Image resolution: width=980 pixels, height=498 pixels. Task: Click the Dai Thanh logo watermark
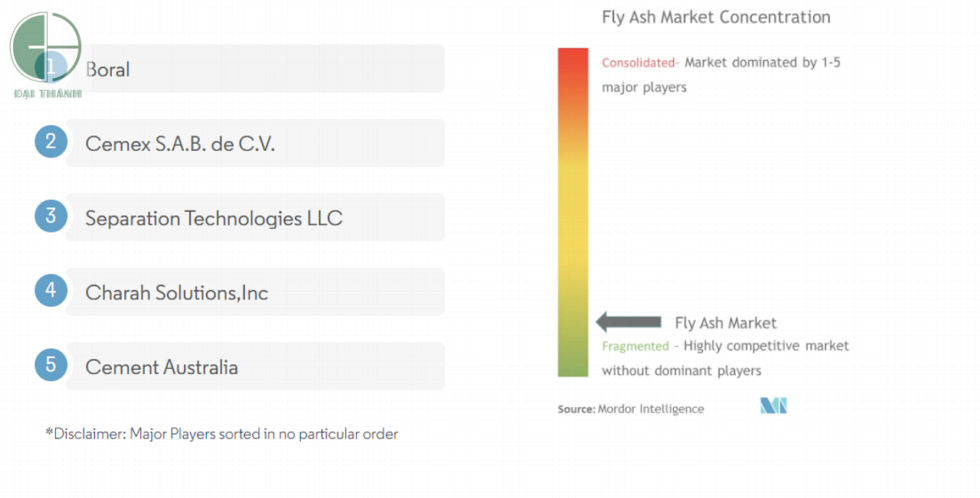pyautogui.click(x=46, y=54)
